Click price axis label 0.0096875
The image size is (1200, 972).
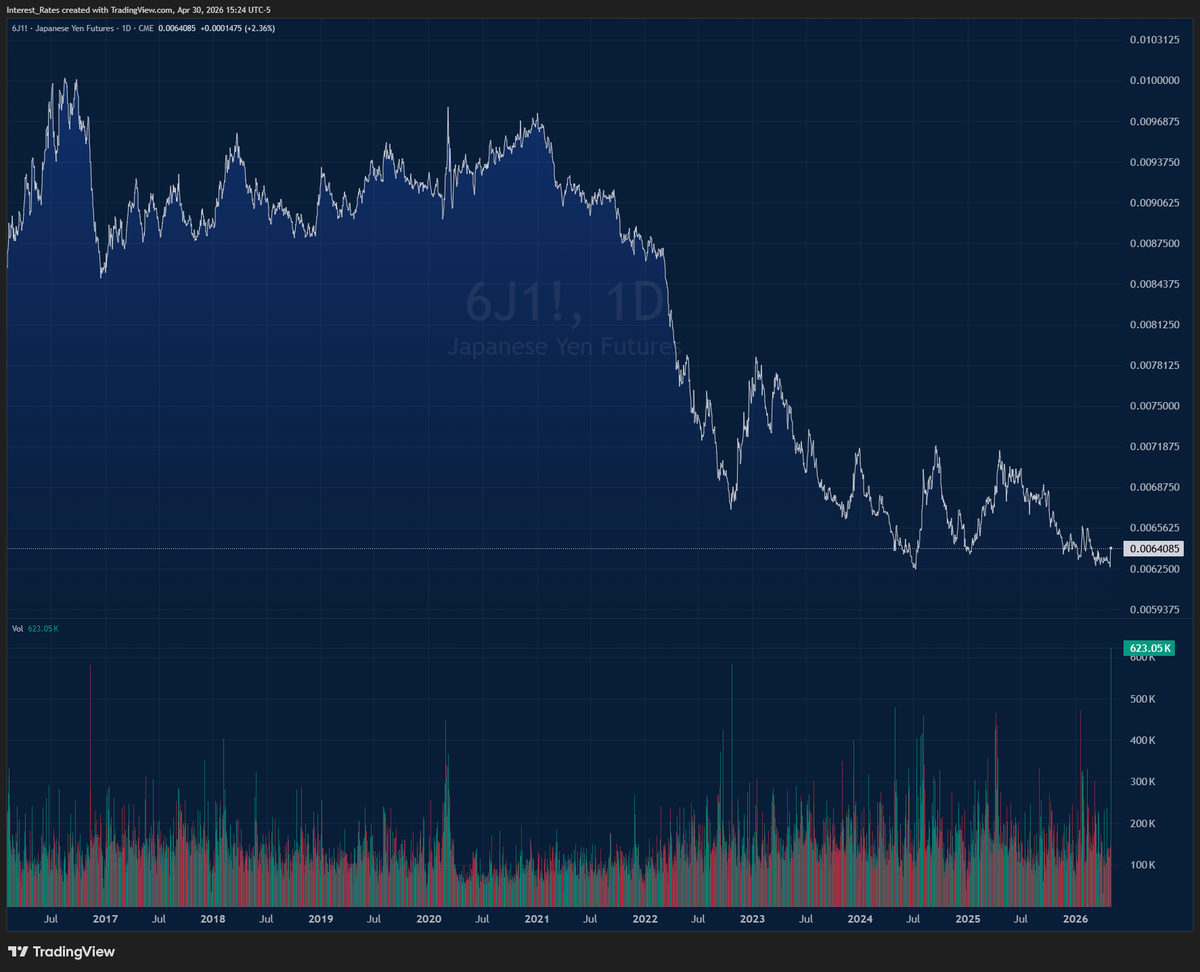point(1154,121)
